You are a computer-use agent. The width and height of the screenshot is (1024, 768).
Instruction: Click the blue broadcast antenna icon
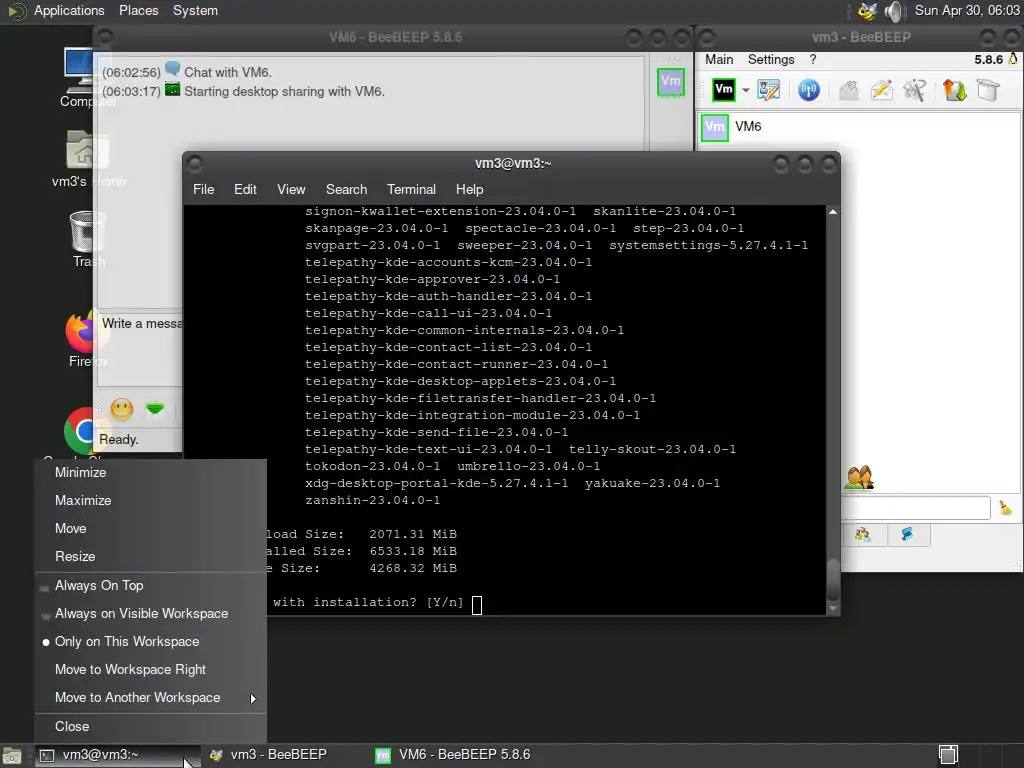(808, 89)
